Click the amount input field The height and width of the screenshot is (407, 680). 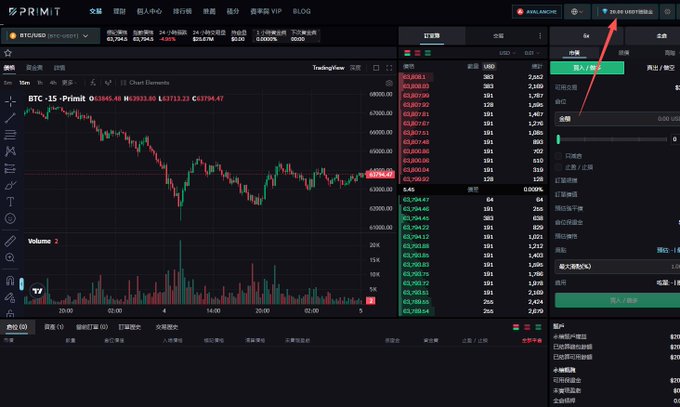618,118
